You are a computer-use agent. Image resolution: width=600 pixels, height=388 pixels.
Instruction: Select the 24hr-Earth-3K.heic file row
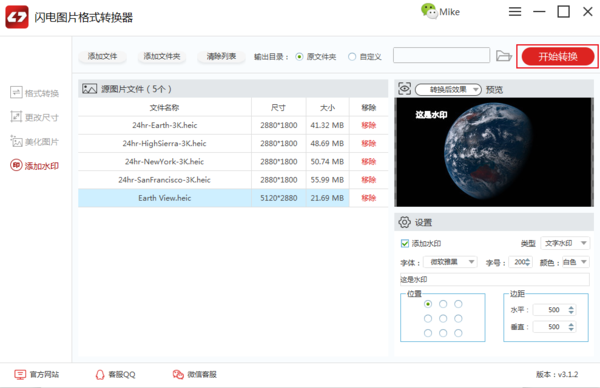click(233, 125)
